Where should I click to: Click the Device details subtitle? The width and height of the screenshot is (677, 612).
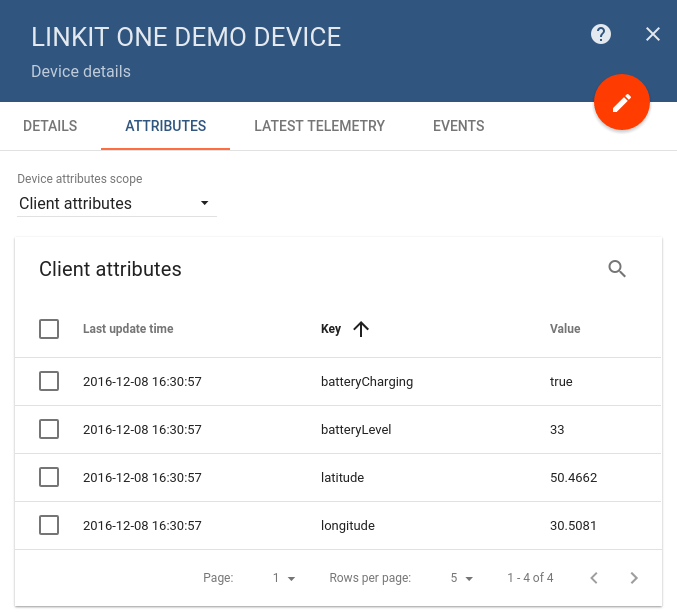81,72
